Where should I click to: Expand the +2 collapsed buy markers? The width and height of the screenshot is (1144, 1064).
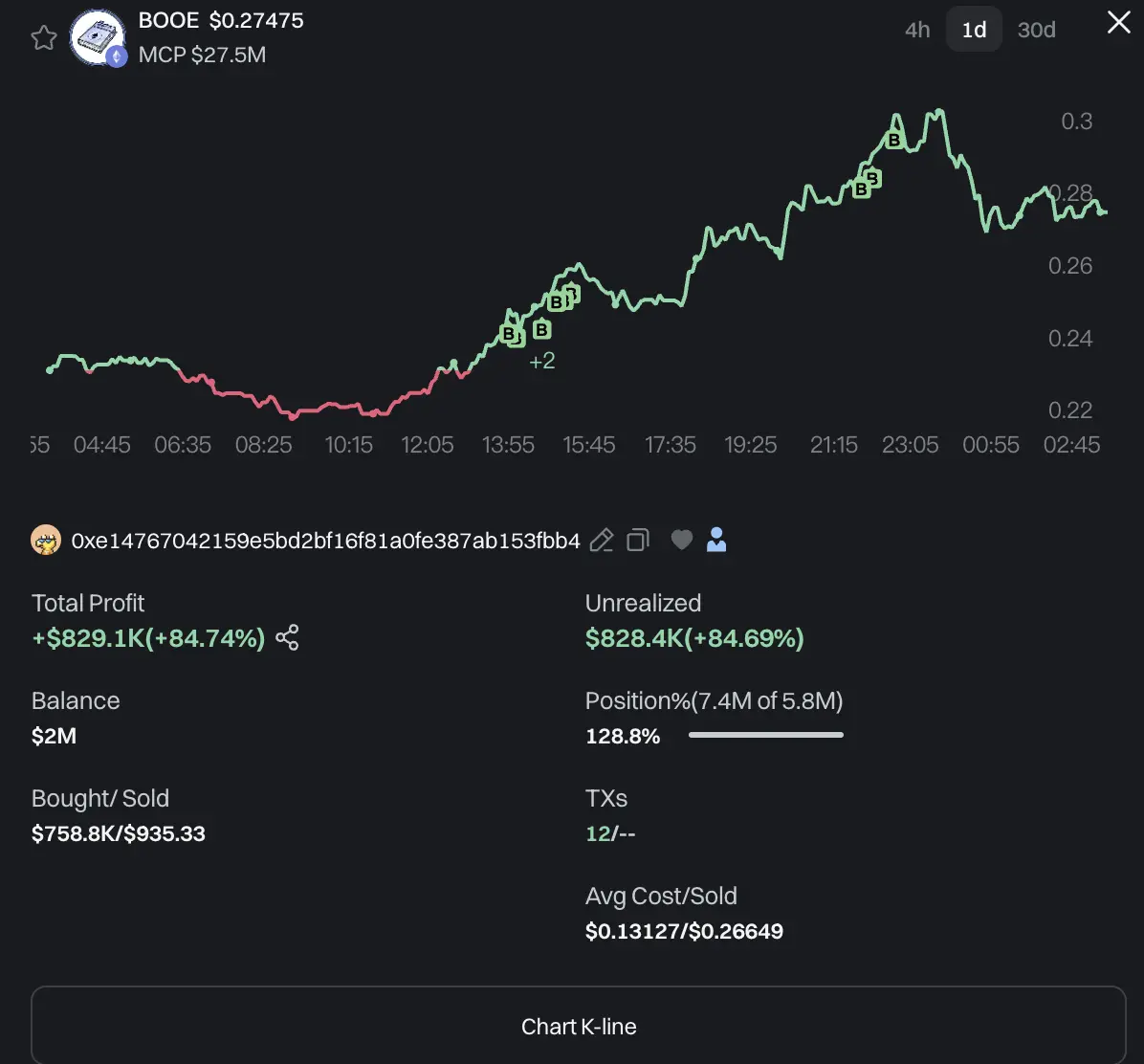pos(541,361)
